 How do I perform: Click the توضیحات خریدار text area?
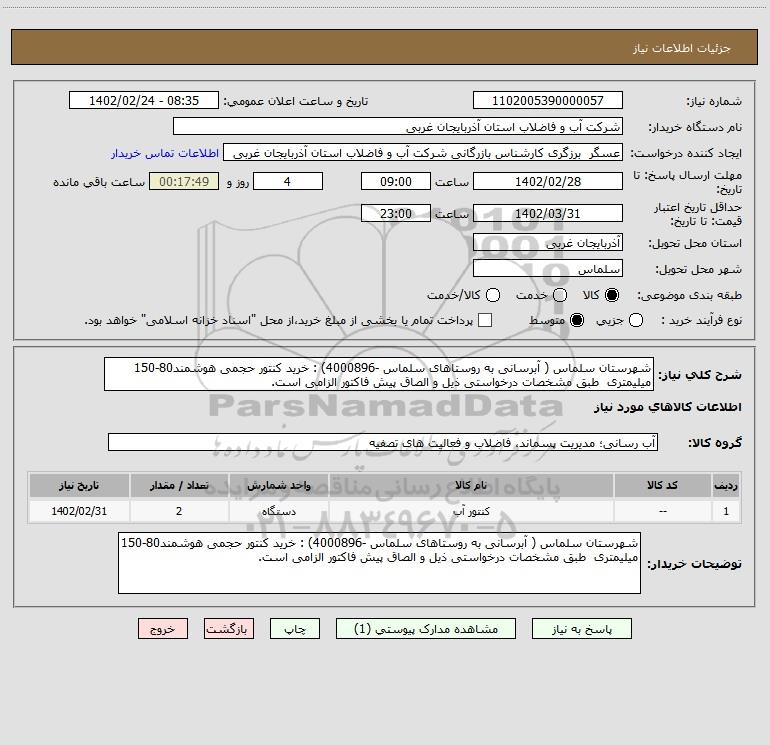[379, 563]
